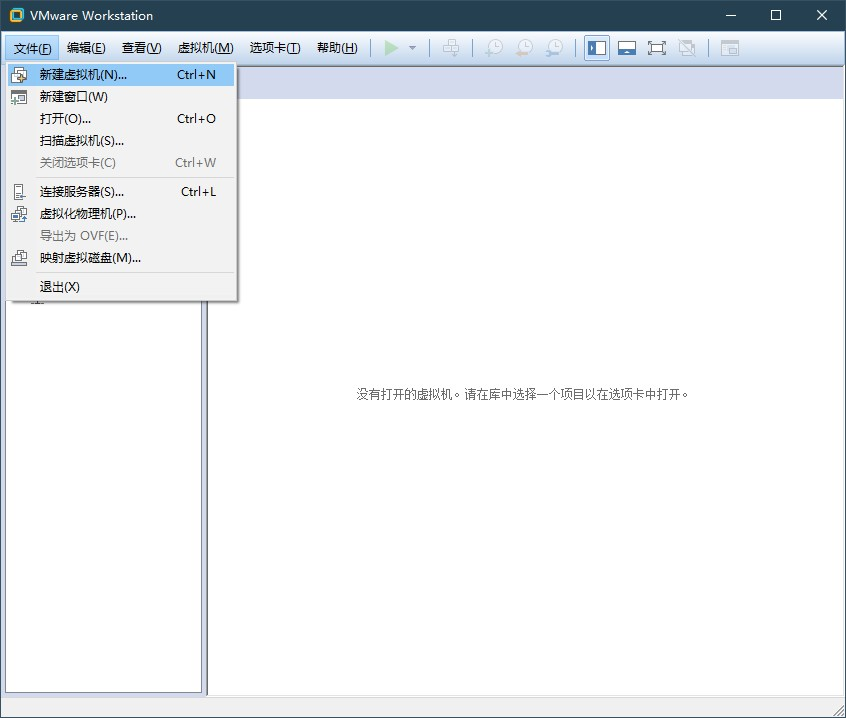This screenshot has width=846, height=718.
Task: Click the new window menu icon
Action: 19,97
